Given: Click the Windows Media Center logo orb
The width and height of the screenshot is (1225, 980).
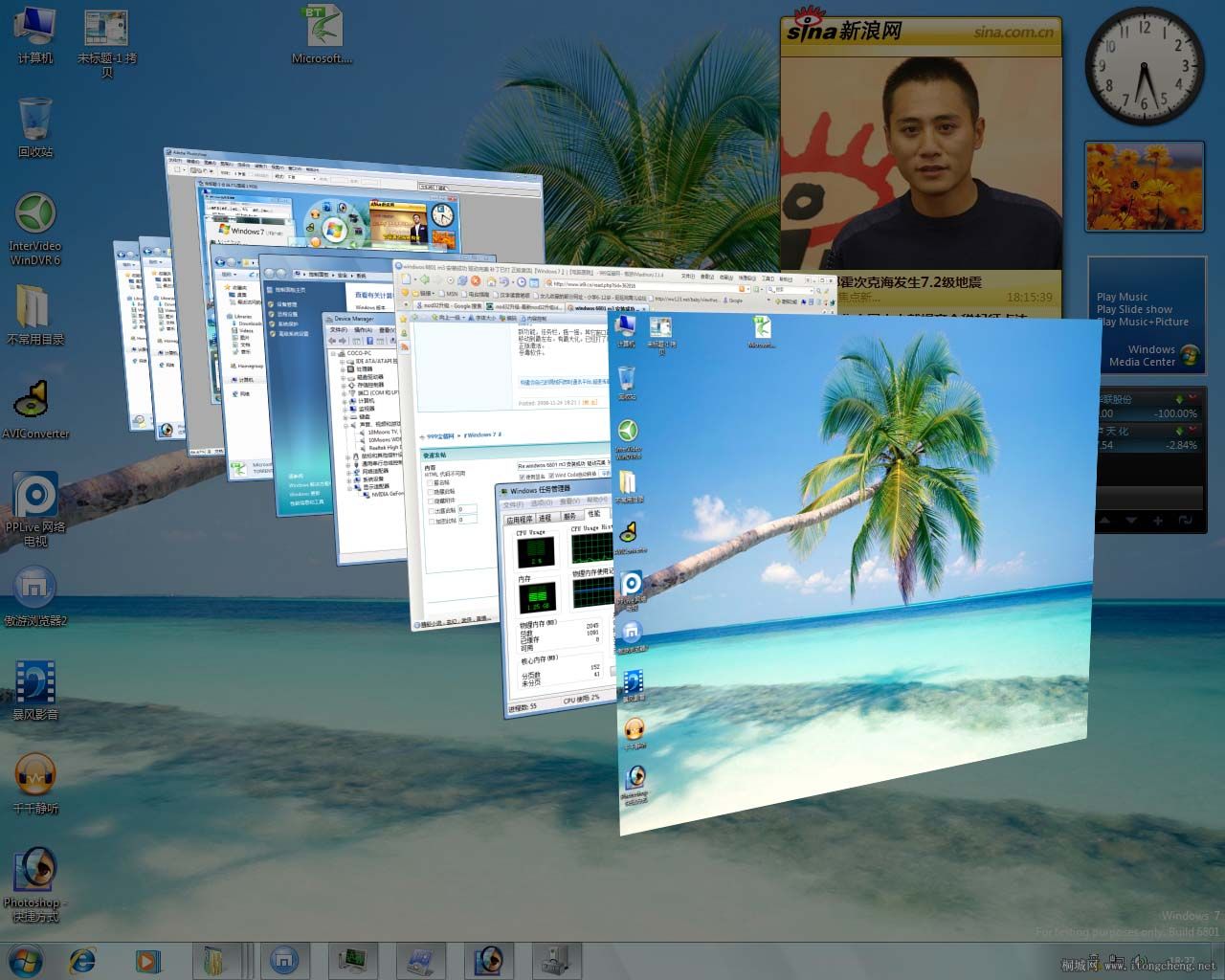Looking at the screenshot, I should pyautogui.click(x=1190, y=355).
